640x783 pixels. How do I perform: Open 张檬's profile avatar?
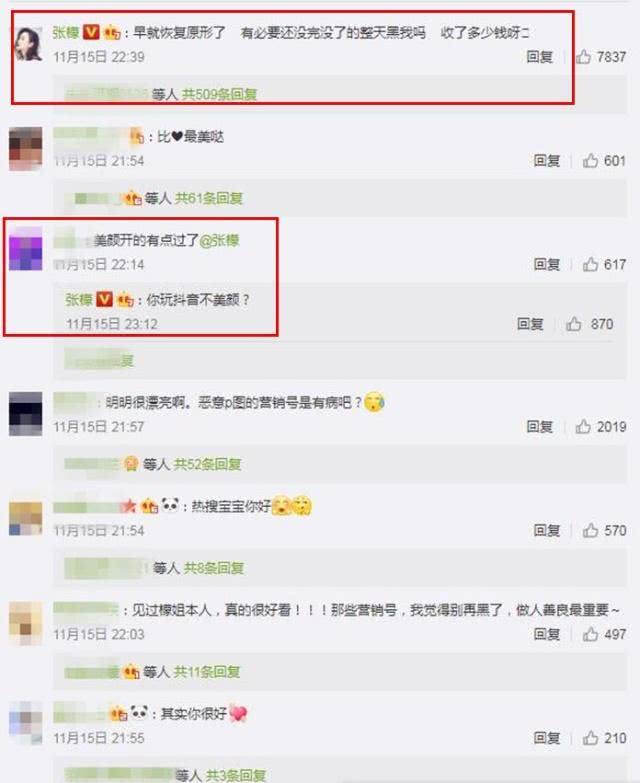point(26,44)
